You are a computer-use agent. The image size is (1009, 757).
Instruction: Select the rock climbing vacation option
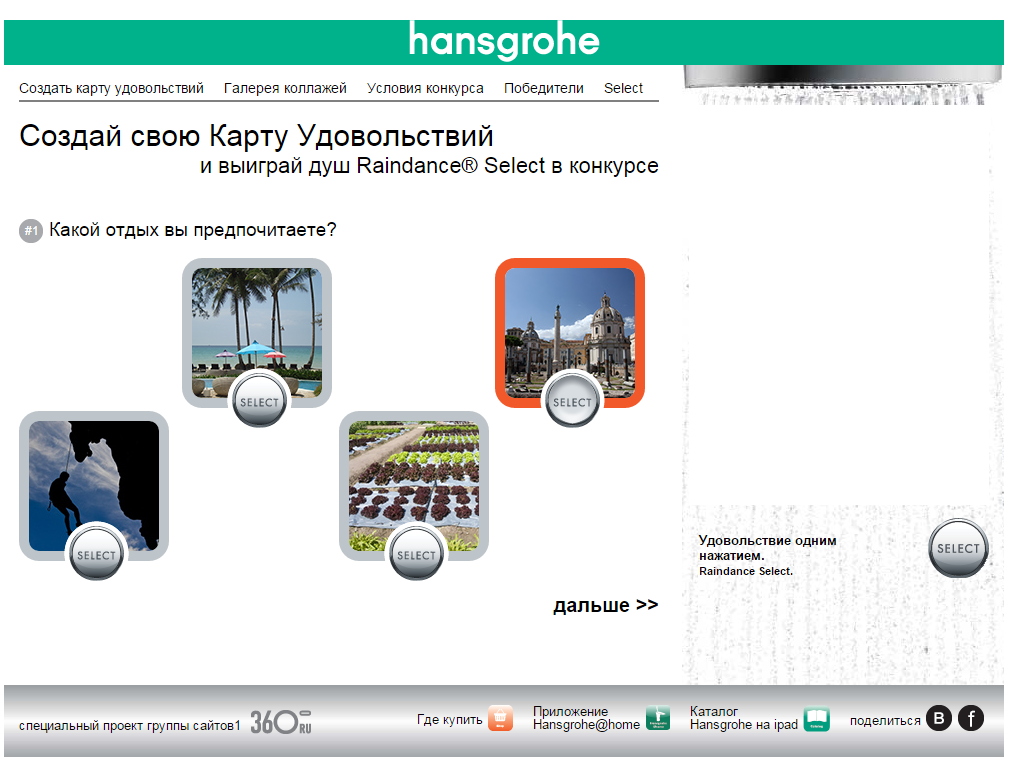94,553
